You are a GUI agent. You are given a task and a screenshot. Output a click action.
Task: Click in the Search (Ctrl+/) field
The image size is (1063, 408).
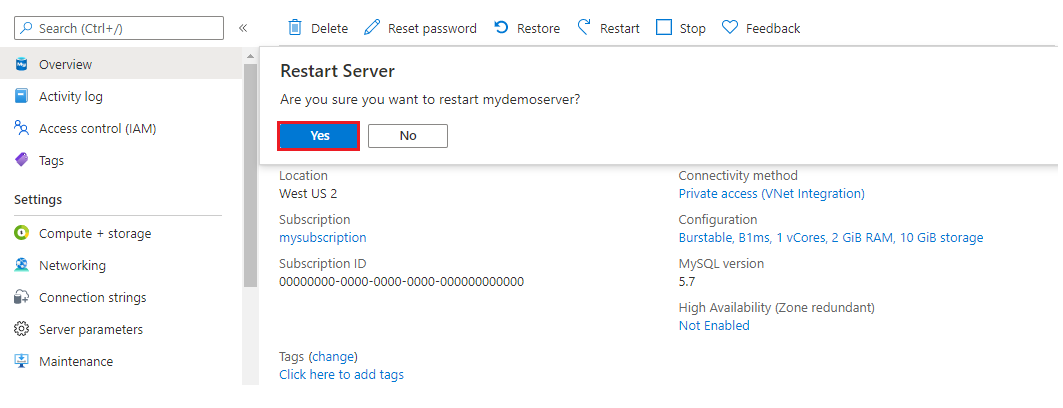[125, 28]
